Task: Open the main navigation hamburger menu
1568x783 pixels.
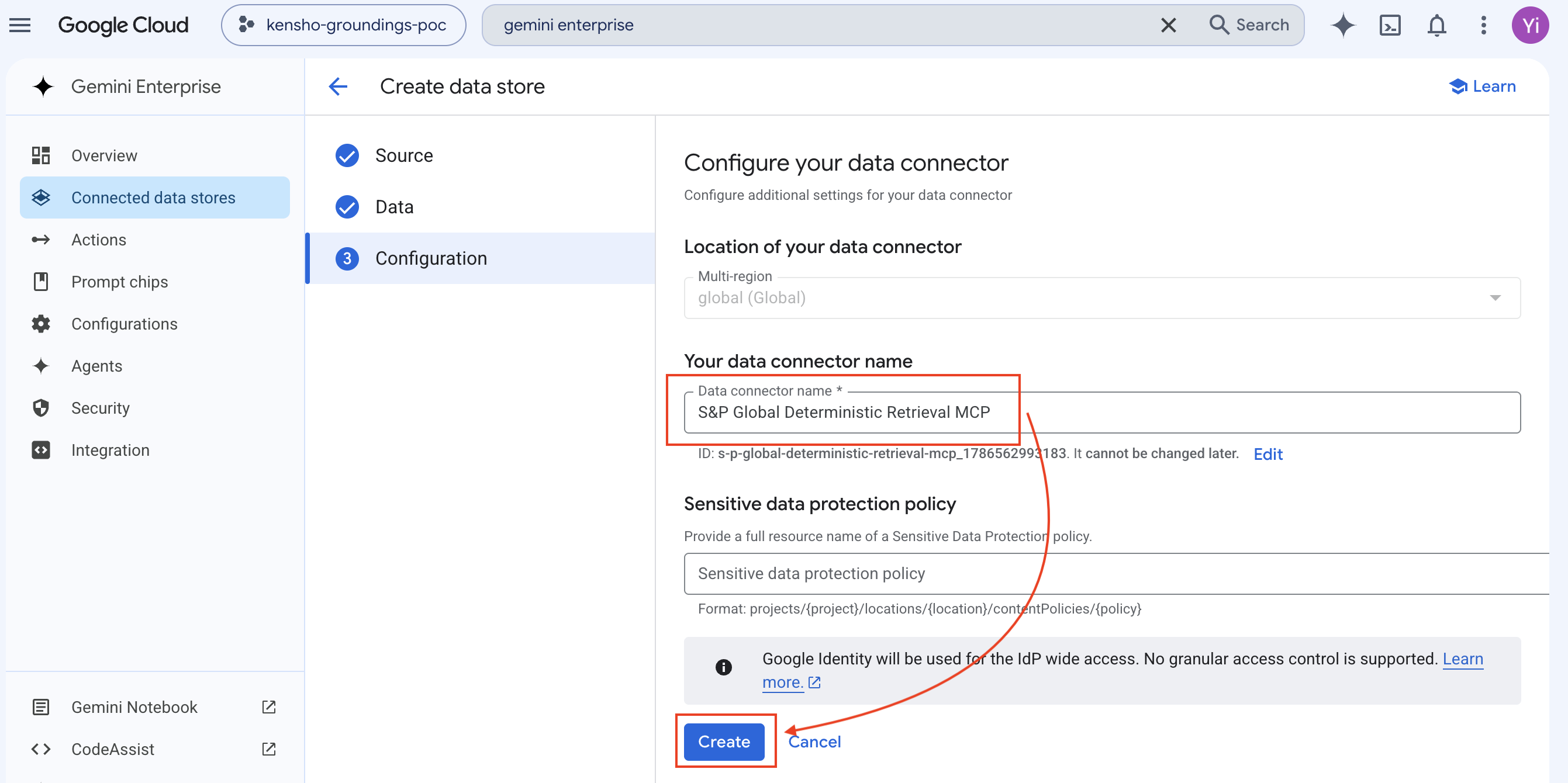Action: 20,25
